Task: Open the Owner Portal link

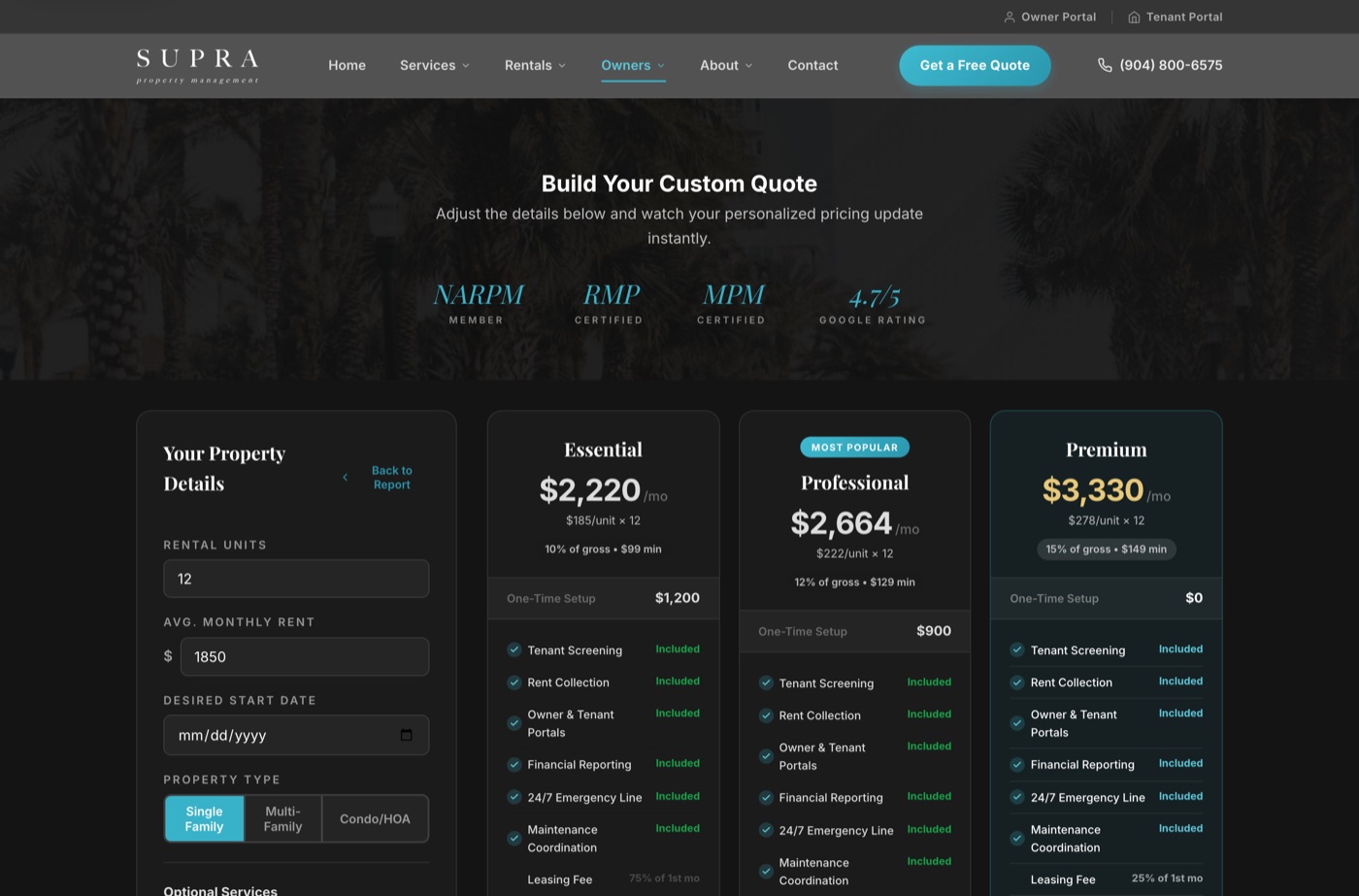Action: (1050, 17)
